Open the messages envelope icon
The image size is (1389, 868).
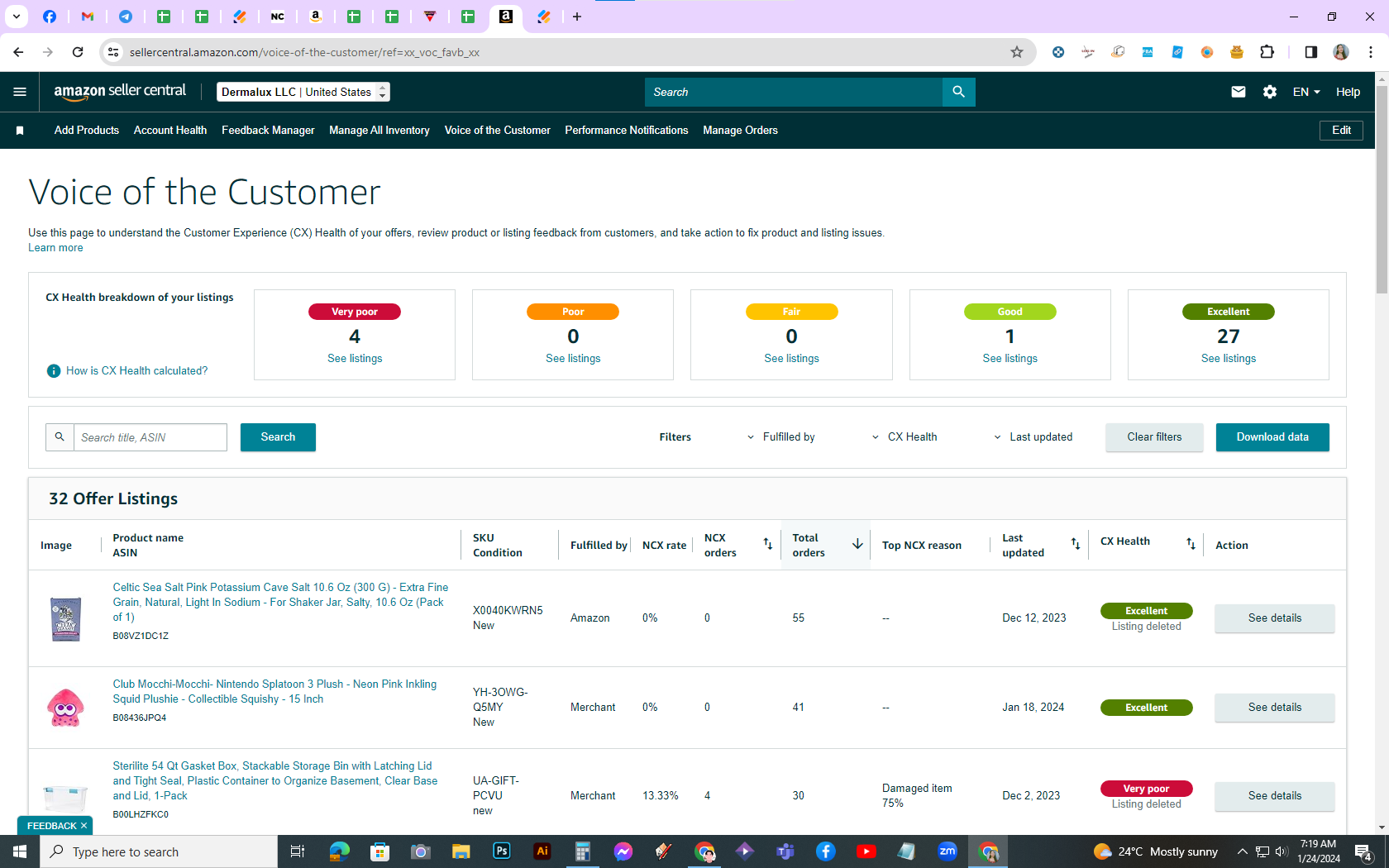coord(1238,92)
